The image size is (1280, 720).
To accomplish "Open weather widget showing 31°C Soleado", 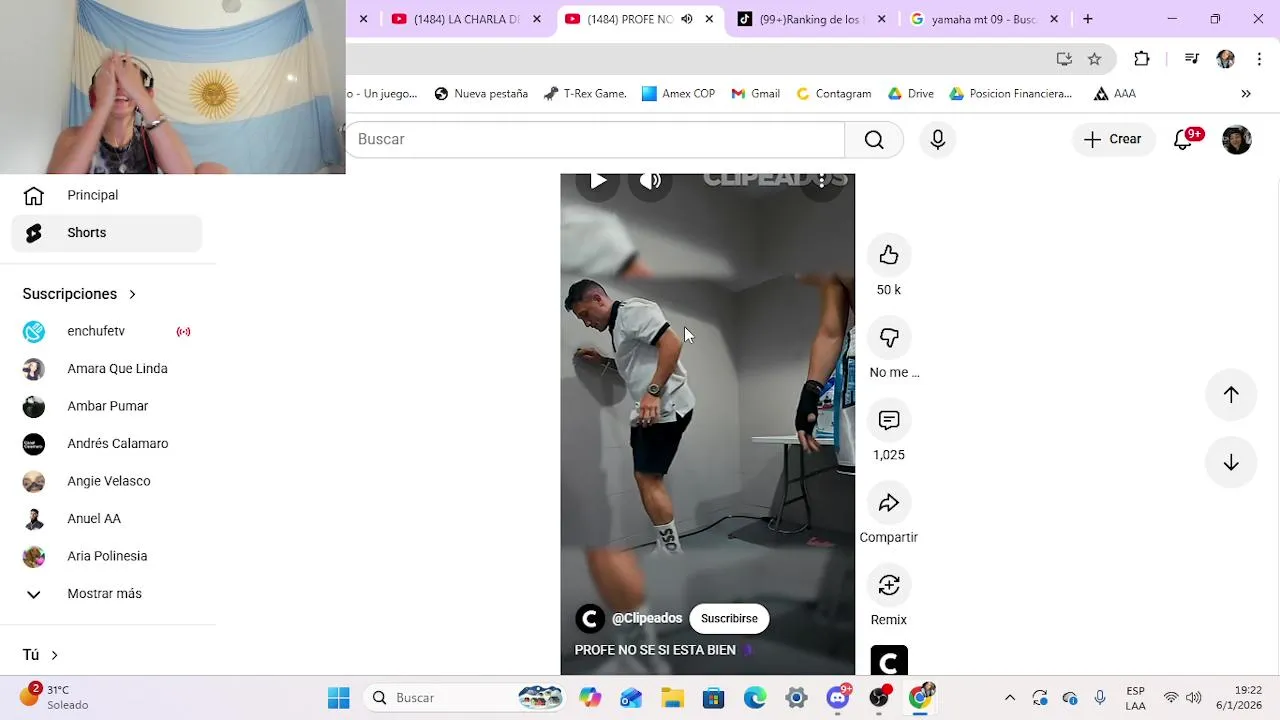I will pos(55,697).
